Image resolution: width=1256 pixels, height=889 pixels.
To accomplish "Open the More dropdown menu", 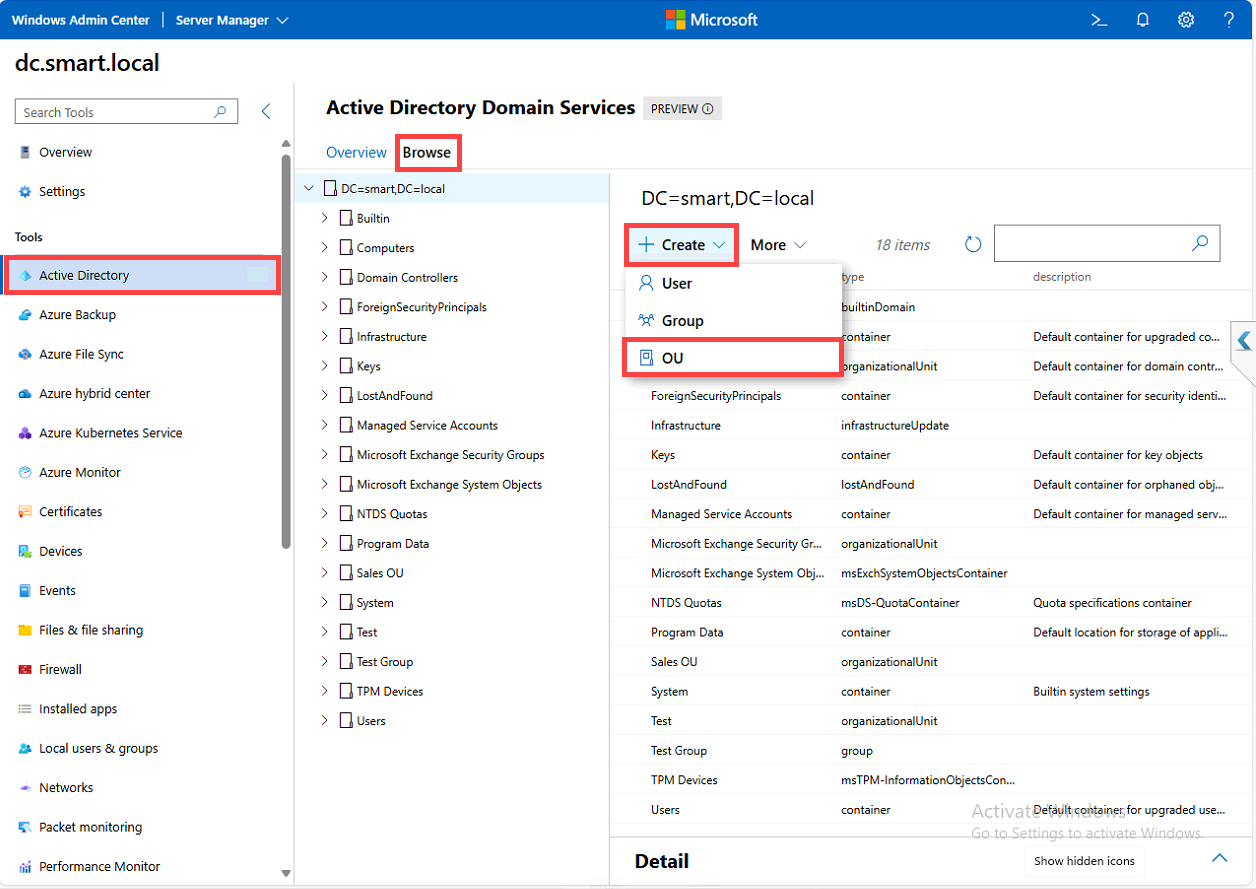I will [x=778, y=245].
